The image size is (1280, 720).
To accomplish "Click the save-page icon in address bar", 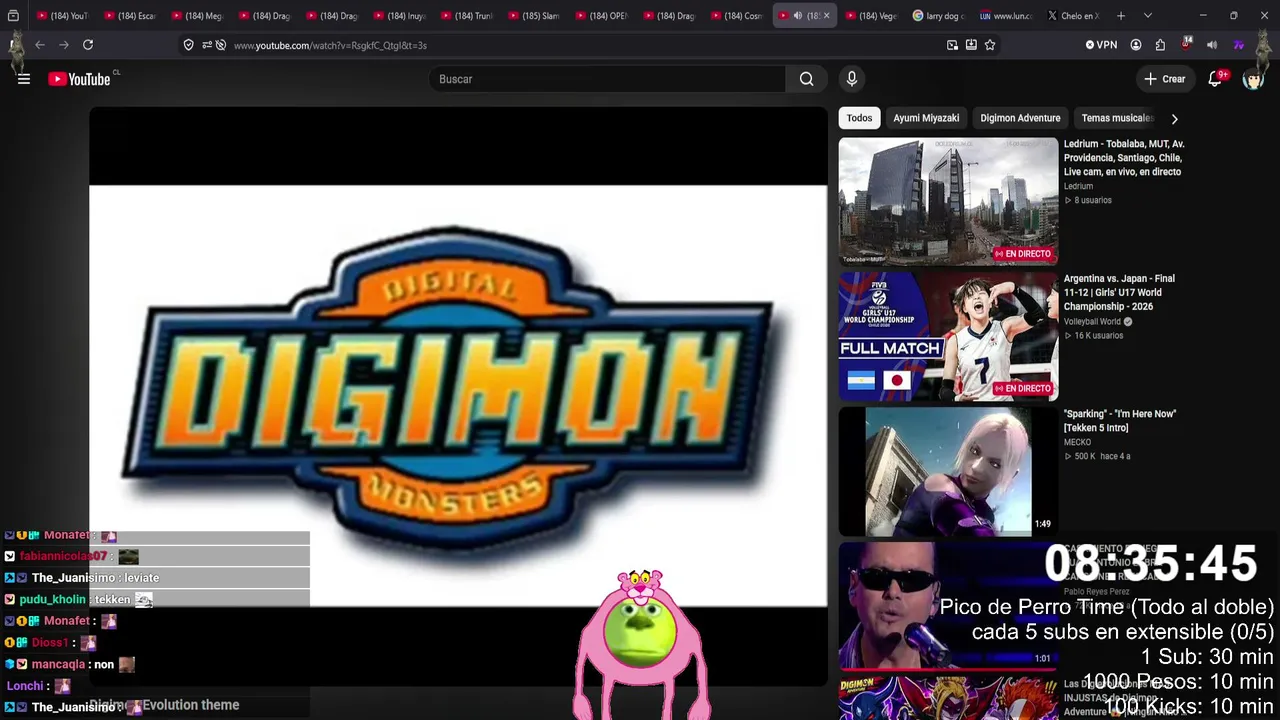I will click(971, 45).
